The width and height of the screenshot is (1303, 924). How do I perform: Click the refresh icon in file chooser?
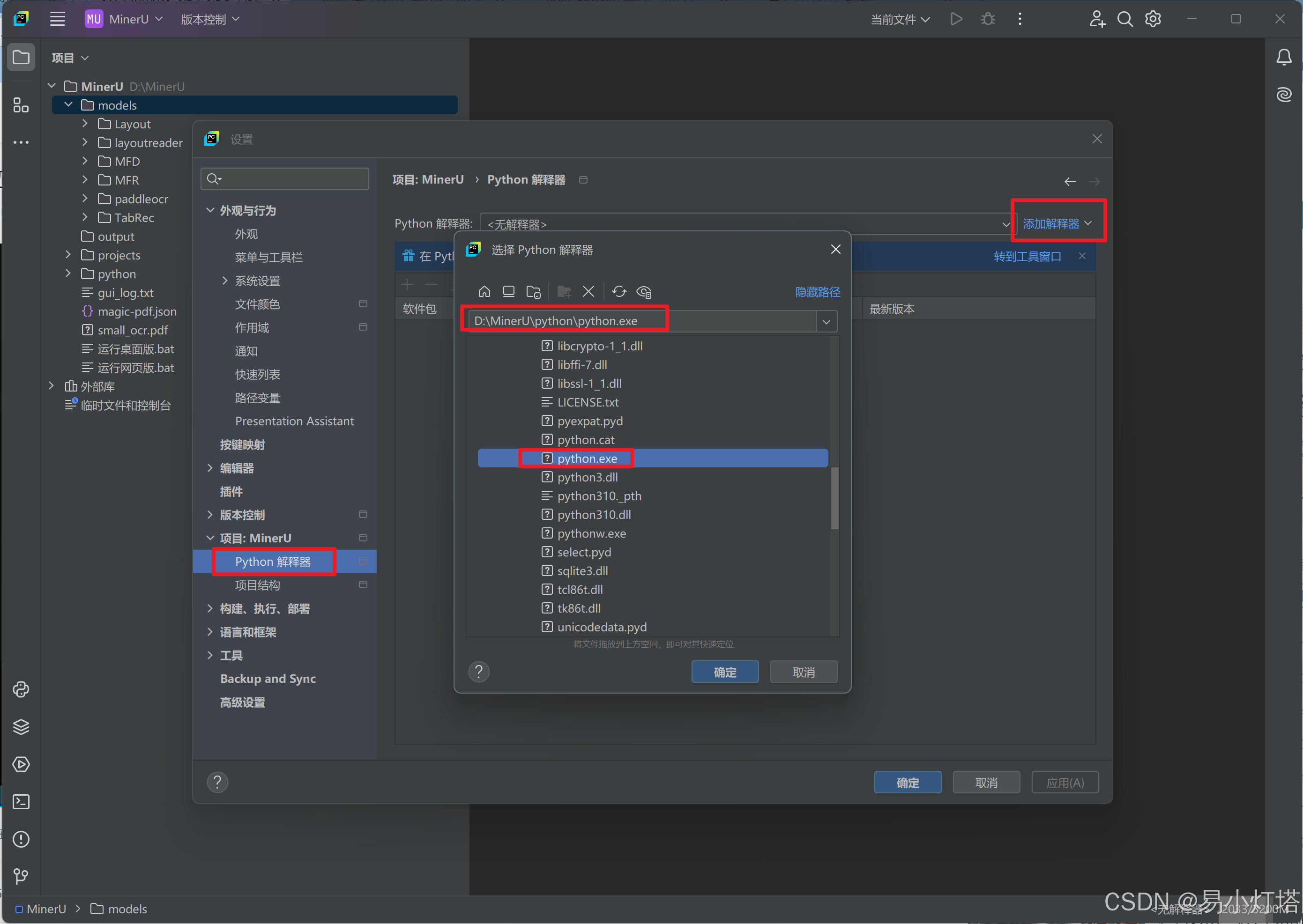click(619, 292)
